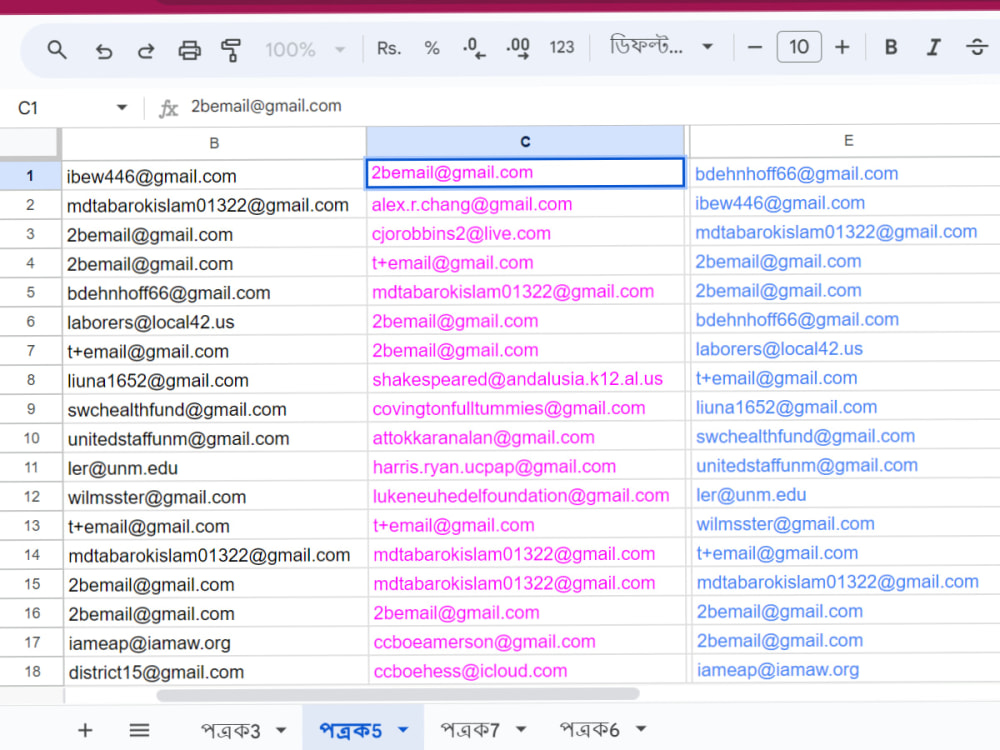Image resolution: width=1000 pixels, height=750 pixels.
Task: Toggle italic formatting
Action: [x=934, y=47]
